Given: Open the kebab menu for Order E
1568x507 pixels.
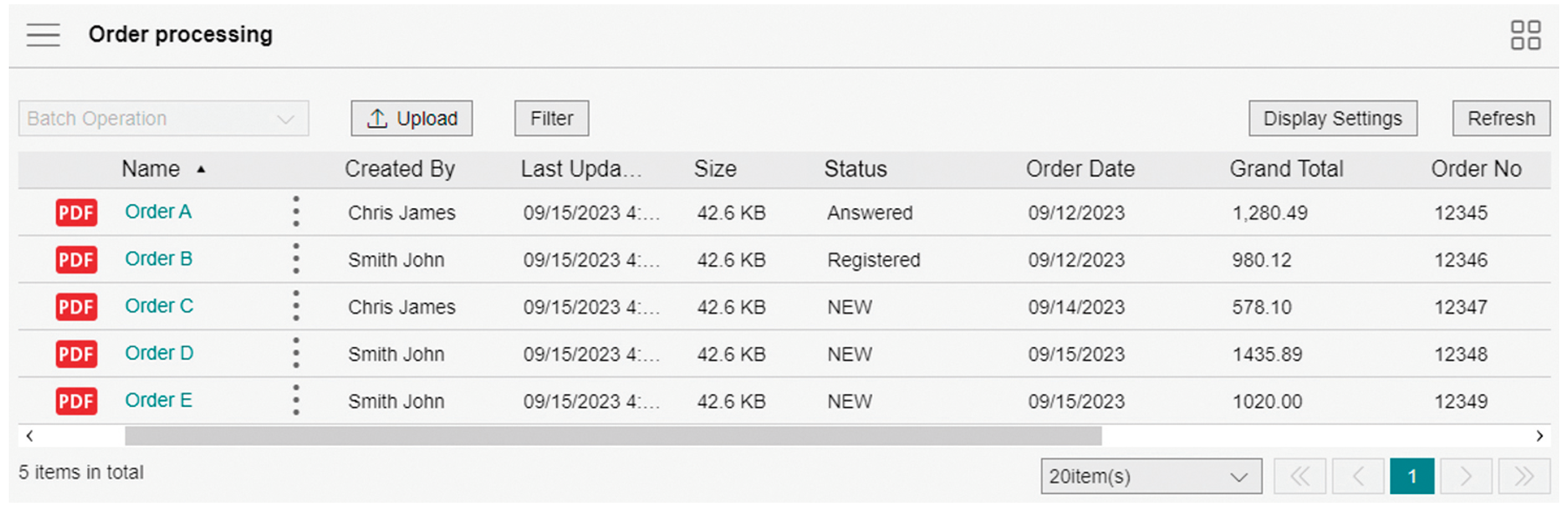Looking at the screenshot, I should click(x=296, y=400).
